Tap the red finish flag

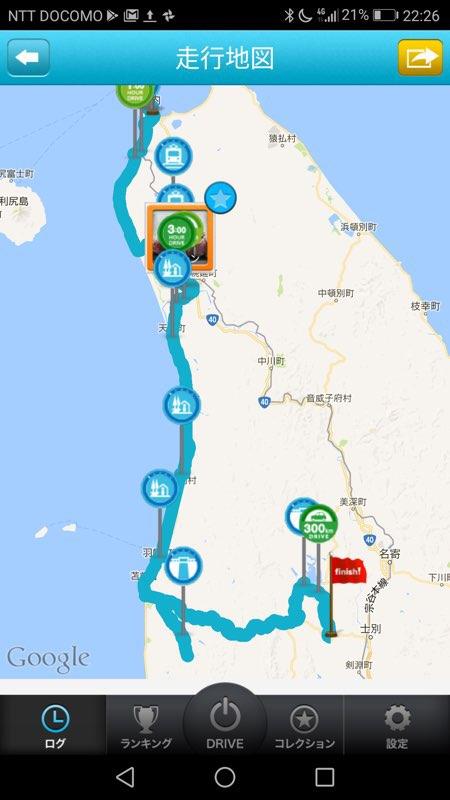pyautogui.click(x=347, y=573)
